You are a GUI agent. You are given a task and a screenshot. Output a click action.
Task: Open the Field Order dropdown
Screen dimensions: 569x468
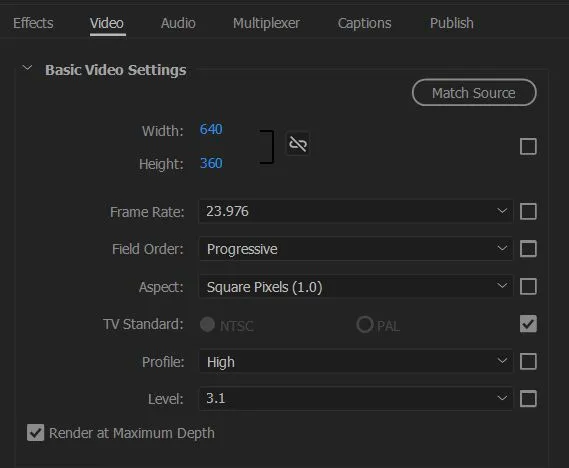pos(356,249)
